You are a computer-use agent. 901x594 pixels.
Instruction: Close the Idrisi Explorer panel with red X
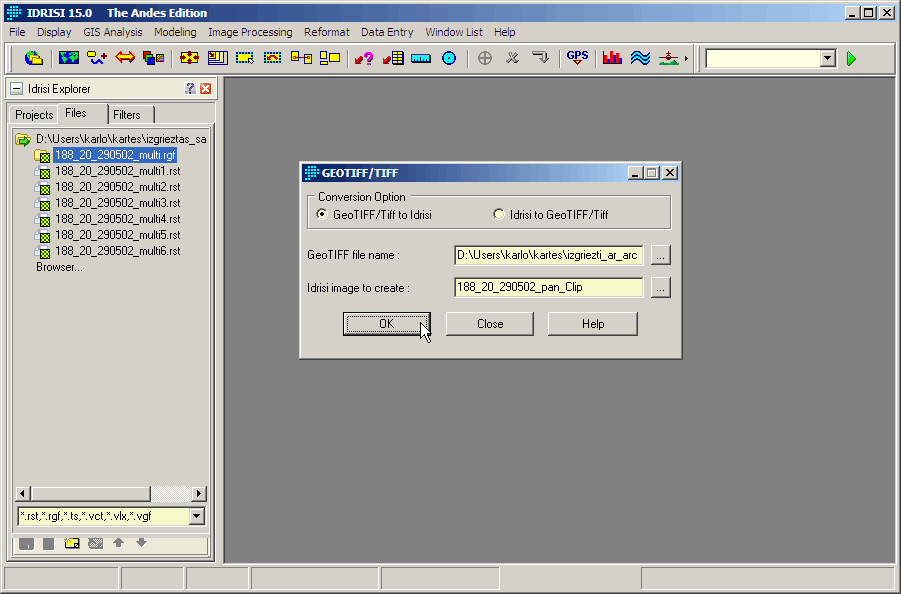[205, 88]
